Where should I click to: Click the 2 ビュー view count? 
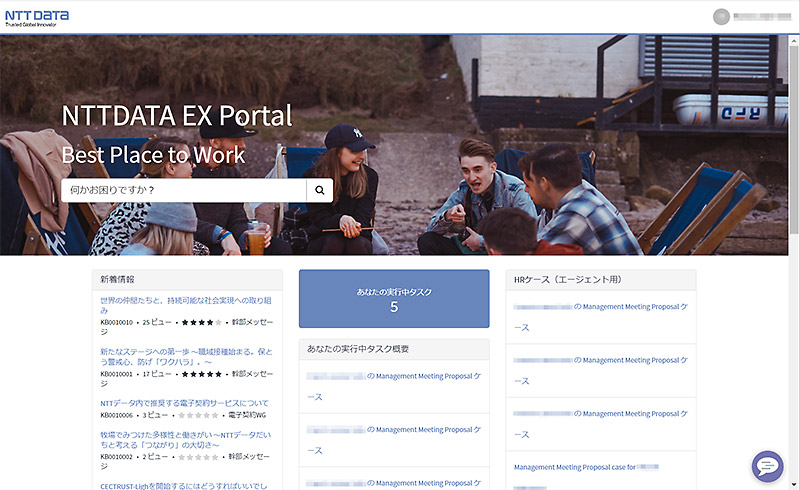tap(155, 457)
